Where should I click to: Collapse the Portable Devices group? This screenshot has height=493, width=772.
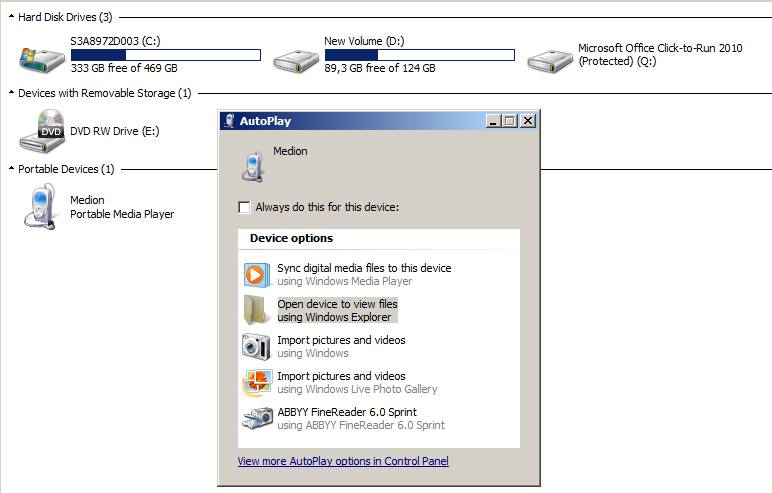coord(11,169)
